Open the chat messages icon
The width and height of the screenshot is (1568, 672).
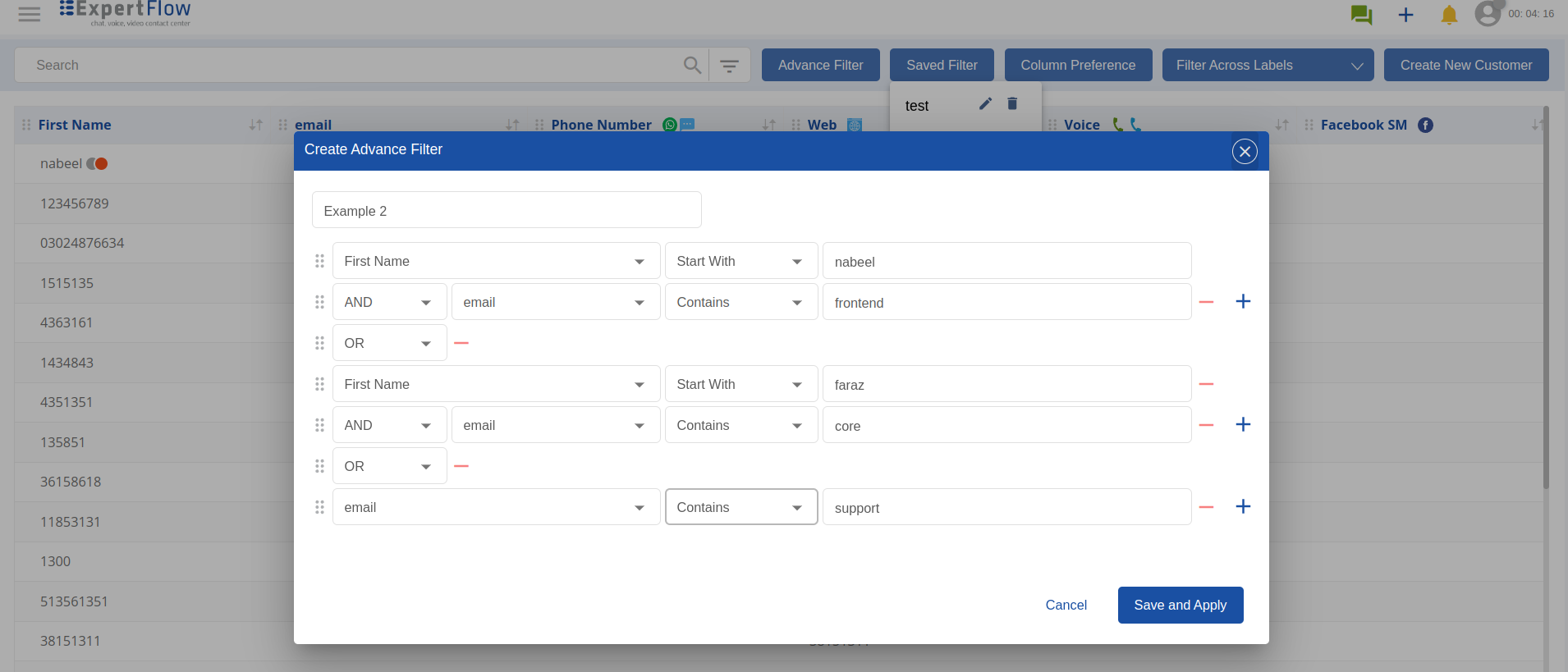tap(1361, 15)
